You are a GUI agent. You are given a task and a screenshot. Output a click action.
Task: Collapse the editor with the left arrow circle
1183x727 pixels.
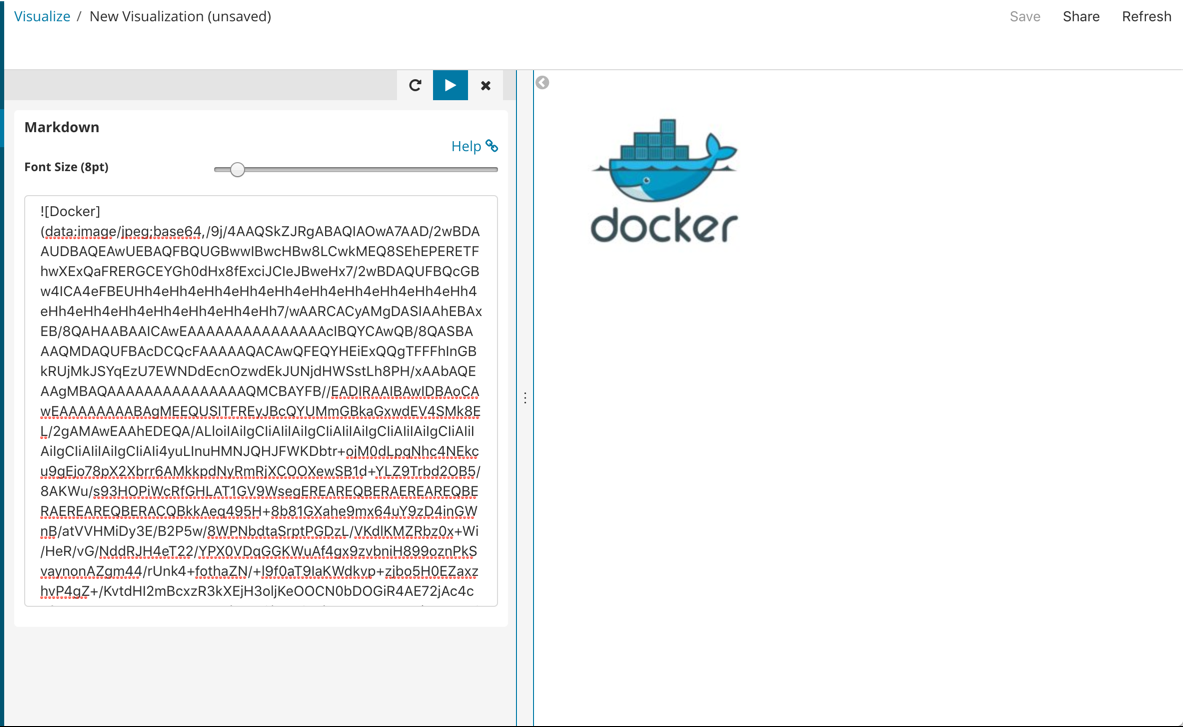pyautogui.click(x=542, y=82)
